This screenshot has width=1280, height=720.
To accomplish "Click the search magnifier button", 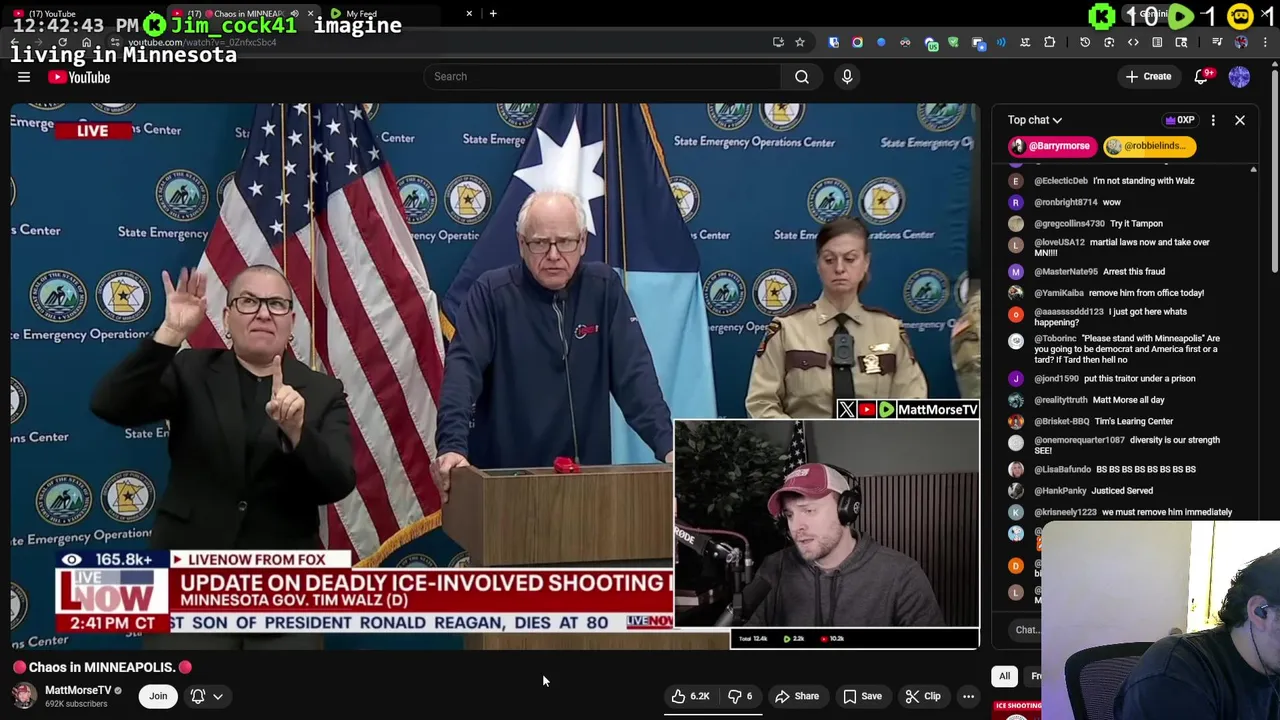I will coord(802,77).
